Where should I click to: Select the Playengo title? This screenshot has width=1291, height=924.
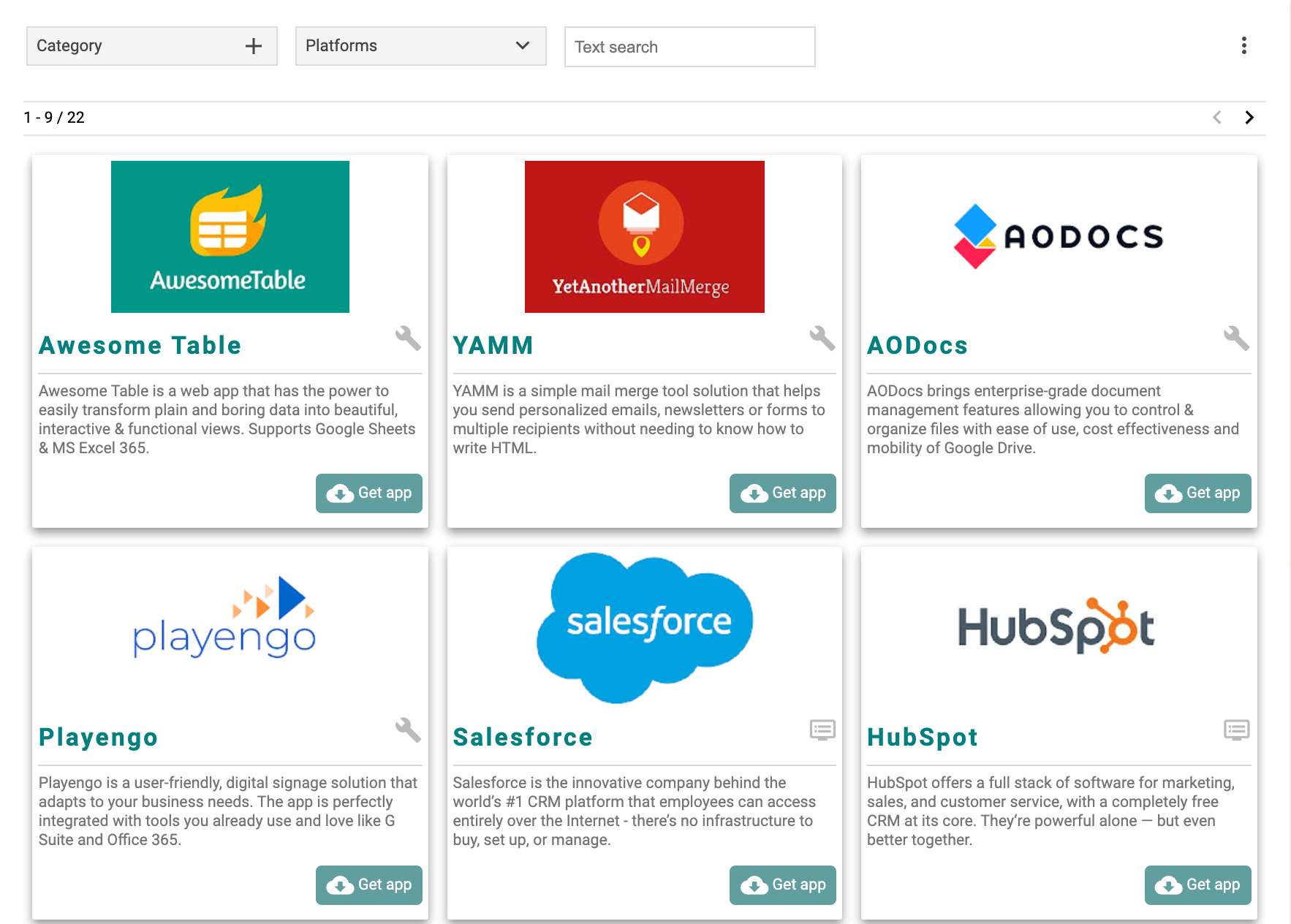click(x=99, y=737)
